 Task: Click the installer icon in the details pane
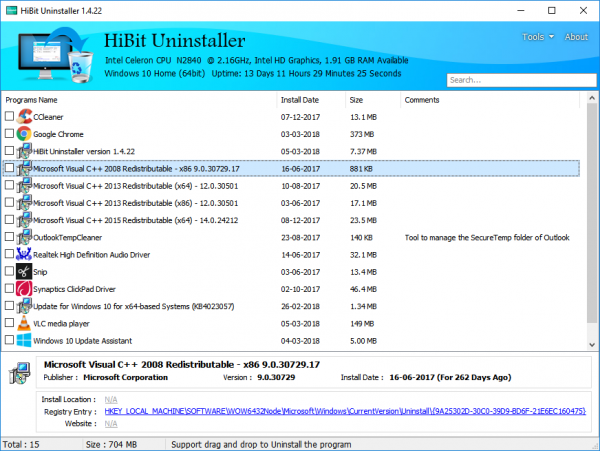[20, 373]
